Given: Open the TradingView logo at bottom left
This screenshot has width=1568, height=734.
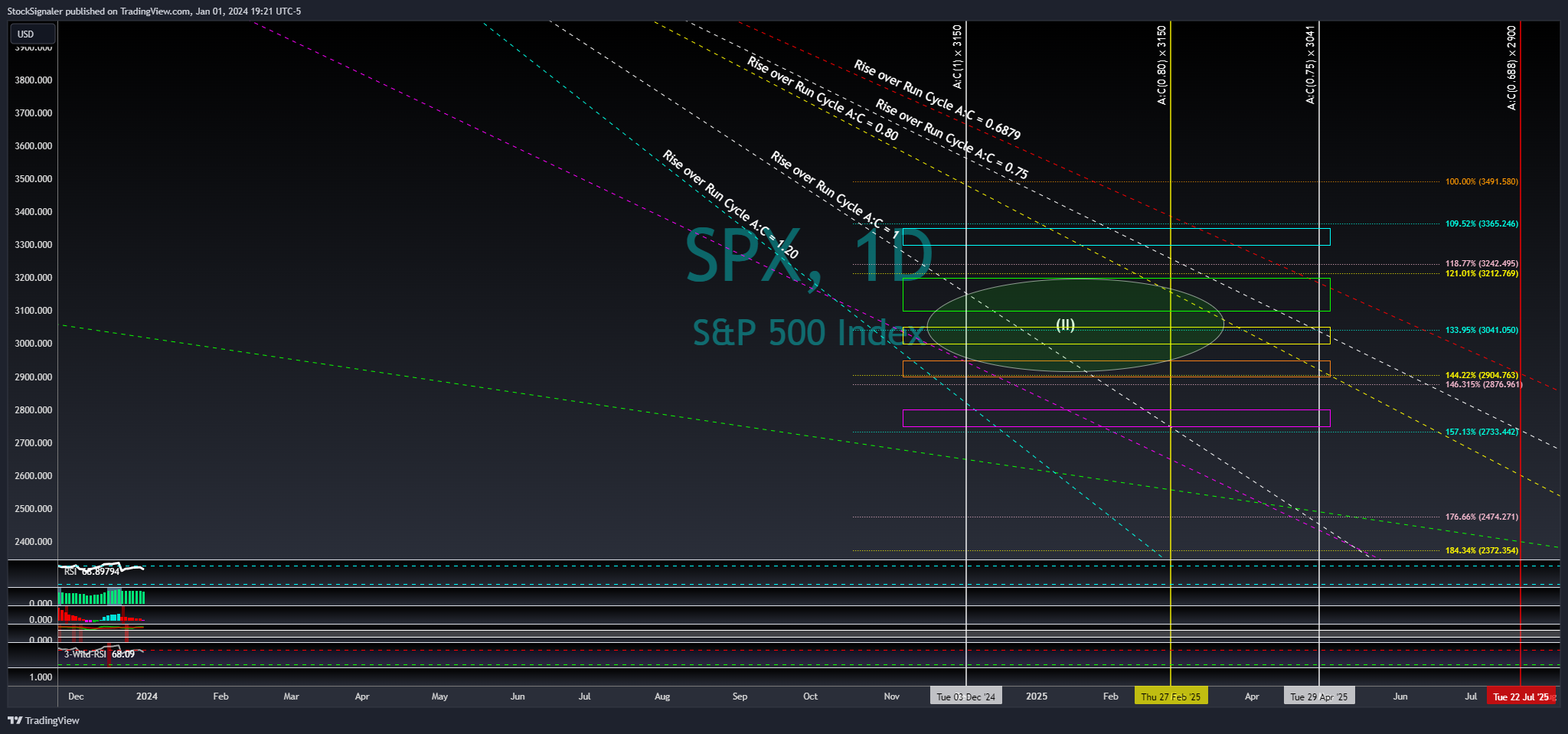Looking at the screenshot, I should pos(44,720).
